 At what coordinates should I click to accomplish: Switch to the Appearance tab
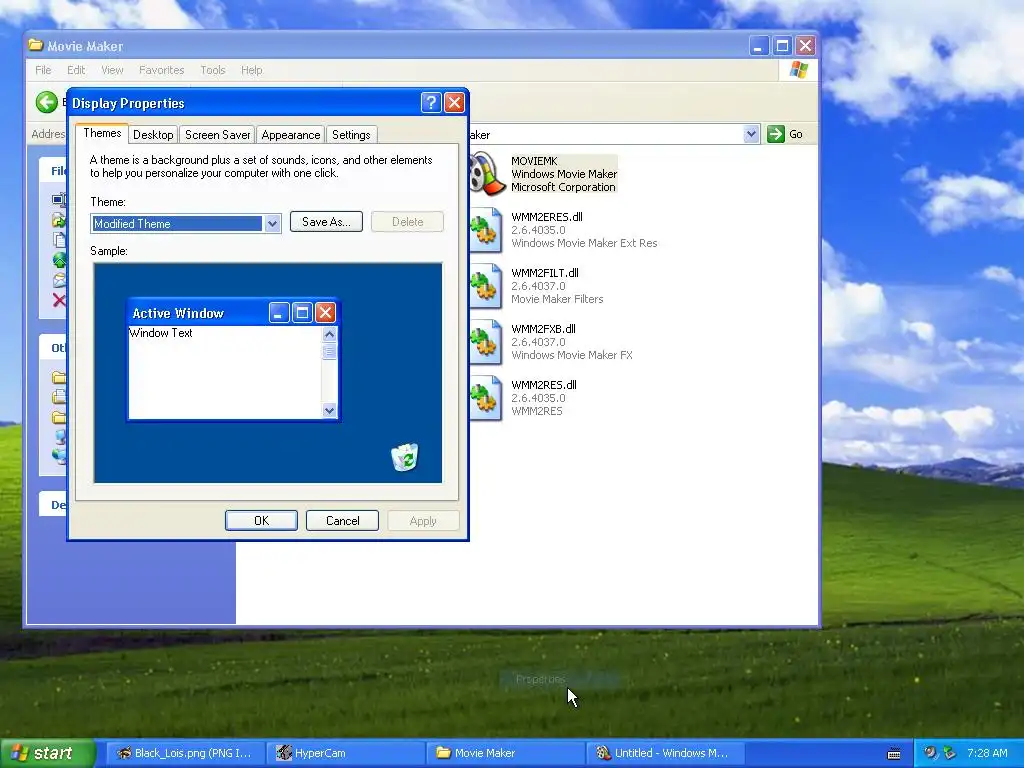click(291, 135)
